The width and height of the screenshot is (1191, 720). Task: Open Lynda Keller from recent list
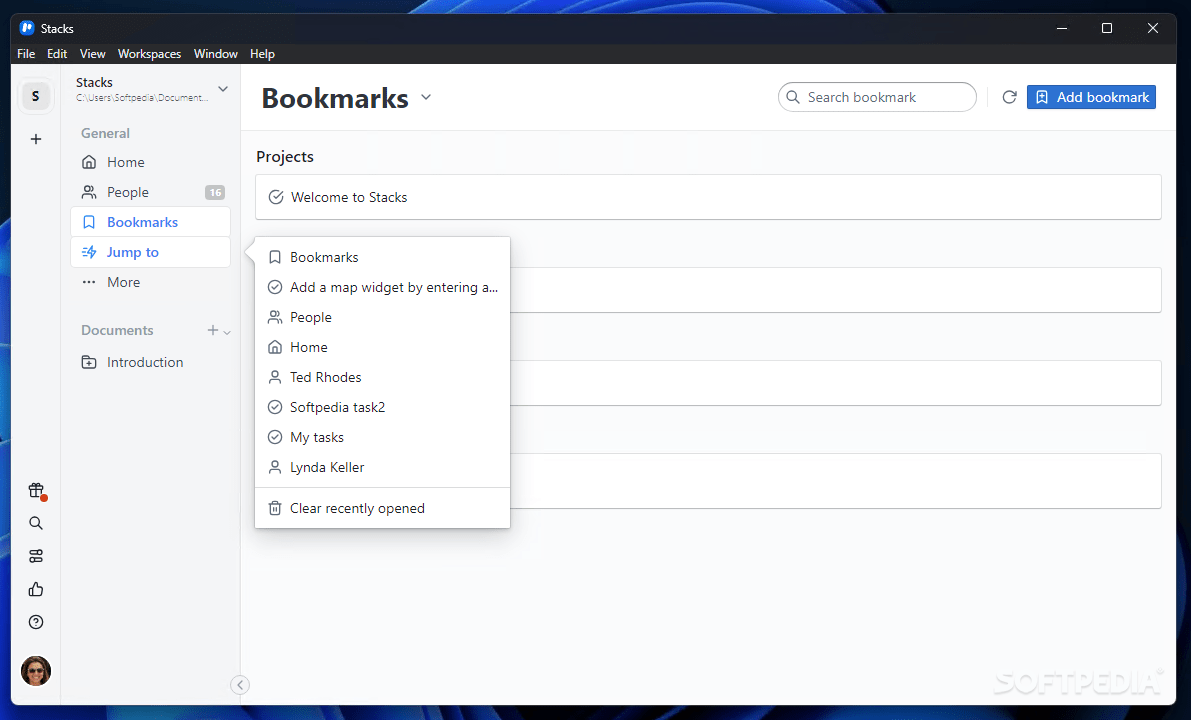(382, 467)
